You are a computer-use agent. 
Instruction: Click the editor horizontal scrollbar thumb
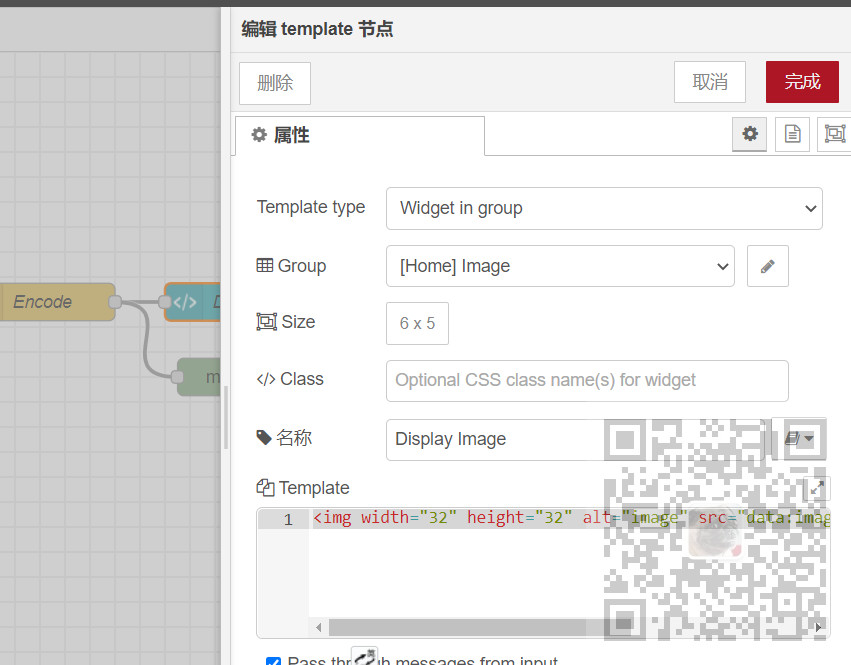(480, 628)
